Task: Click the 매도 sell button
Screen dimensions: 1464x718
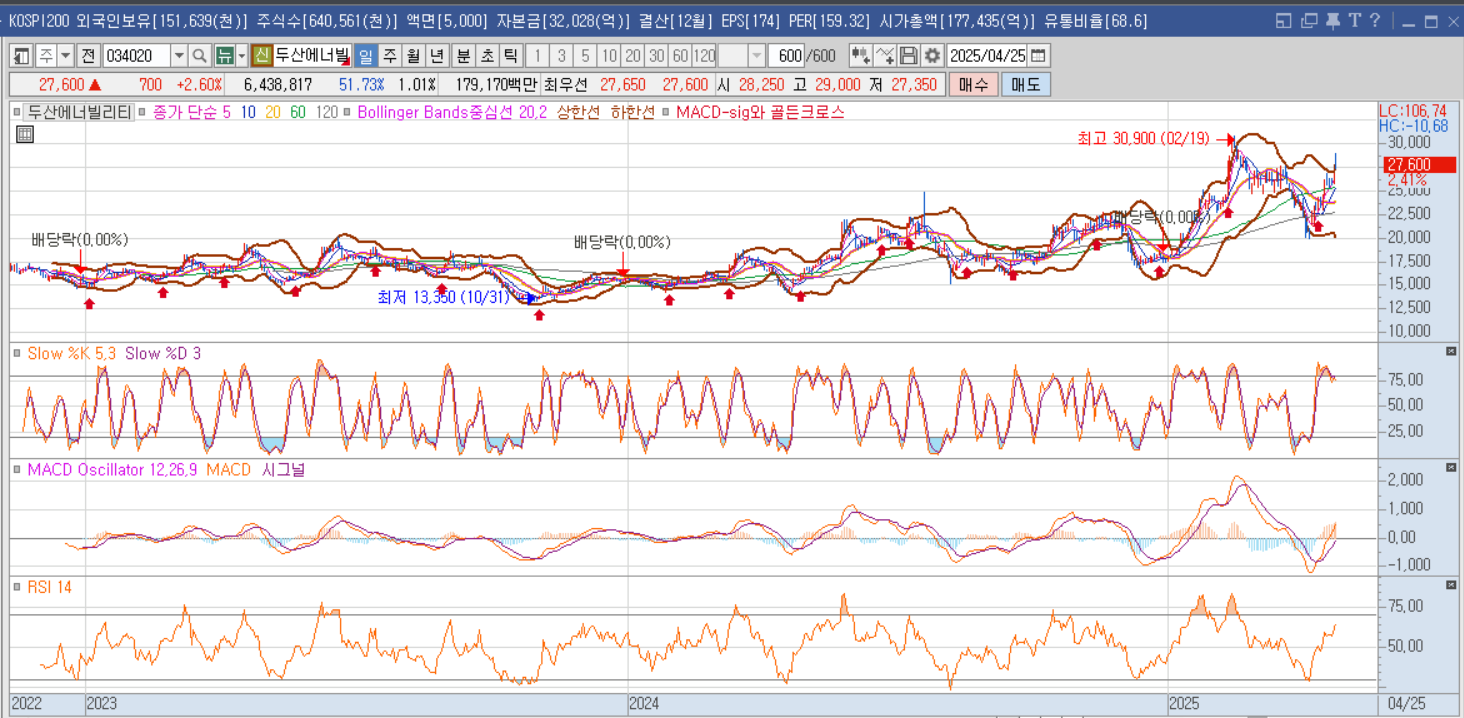Action: [1025, 85]
